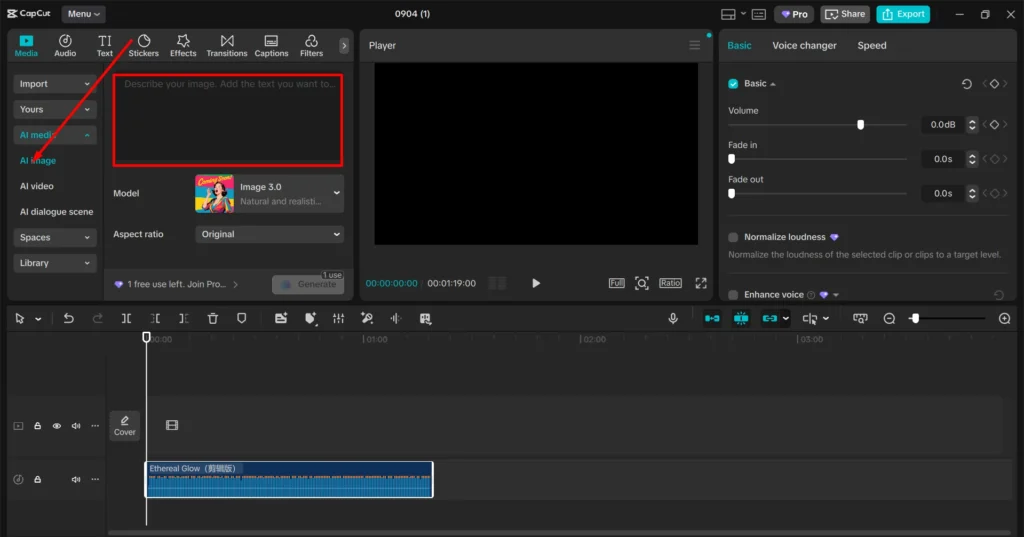Open the Transitions panel

tap(227, 45)
